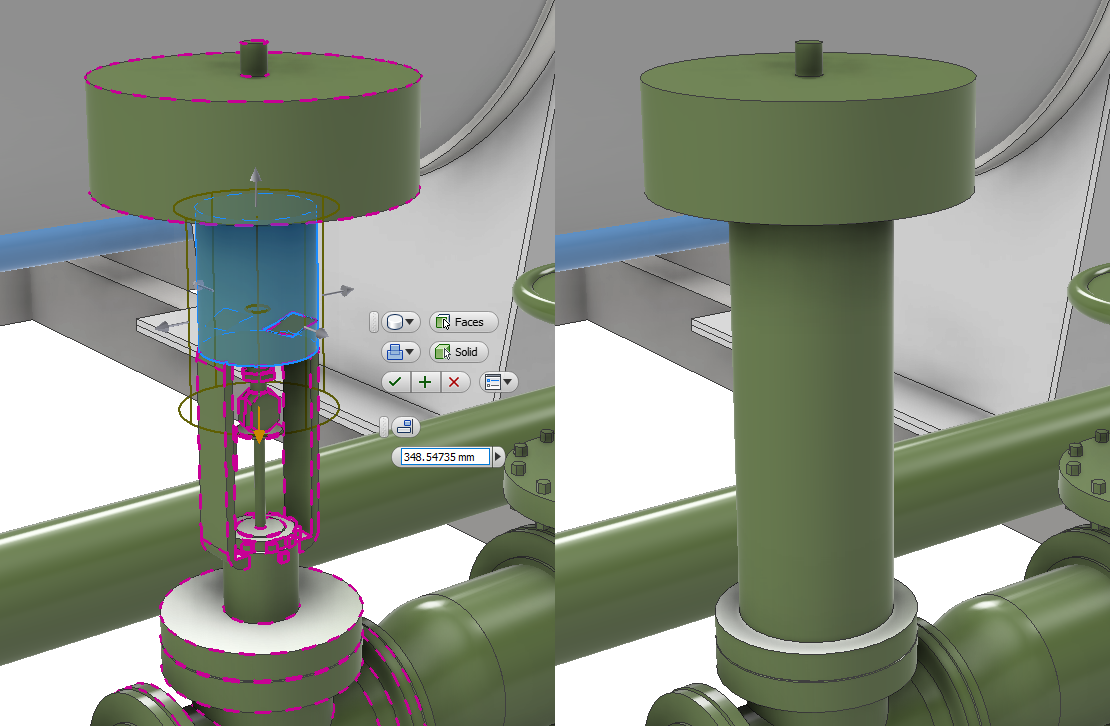Grab the grip handle of the lower mini-toolbar
Viewport: 1110px width, 726px height.
384,427
